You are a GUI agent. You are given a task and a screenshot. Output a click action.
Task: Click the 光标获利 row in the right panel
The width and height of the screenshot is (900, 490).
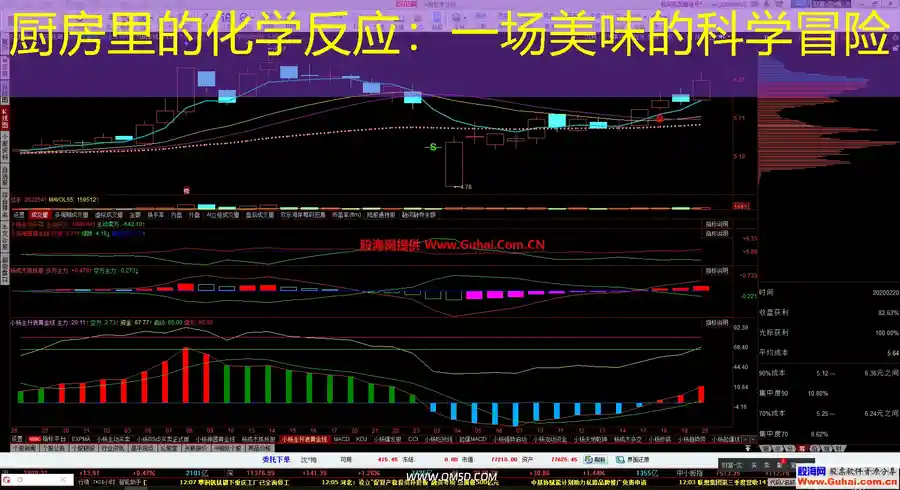pyautogui.click(x=829, y=332)
